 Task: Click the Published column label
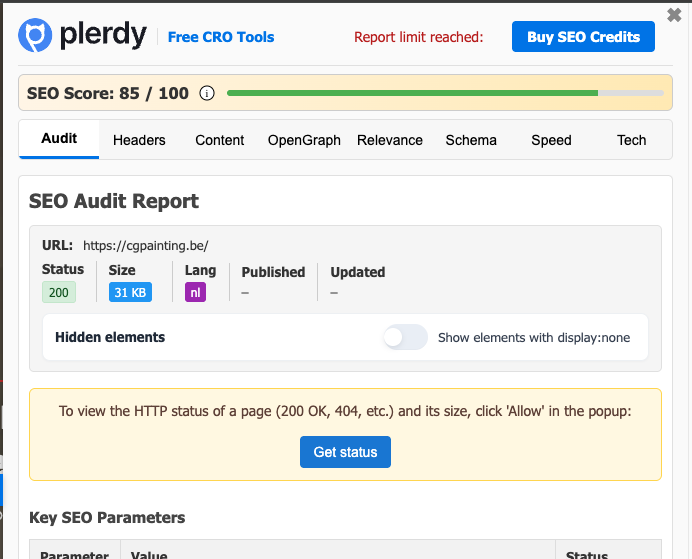tap(273, 272)
